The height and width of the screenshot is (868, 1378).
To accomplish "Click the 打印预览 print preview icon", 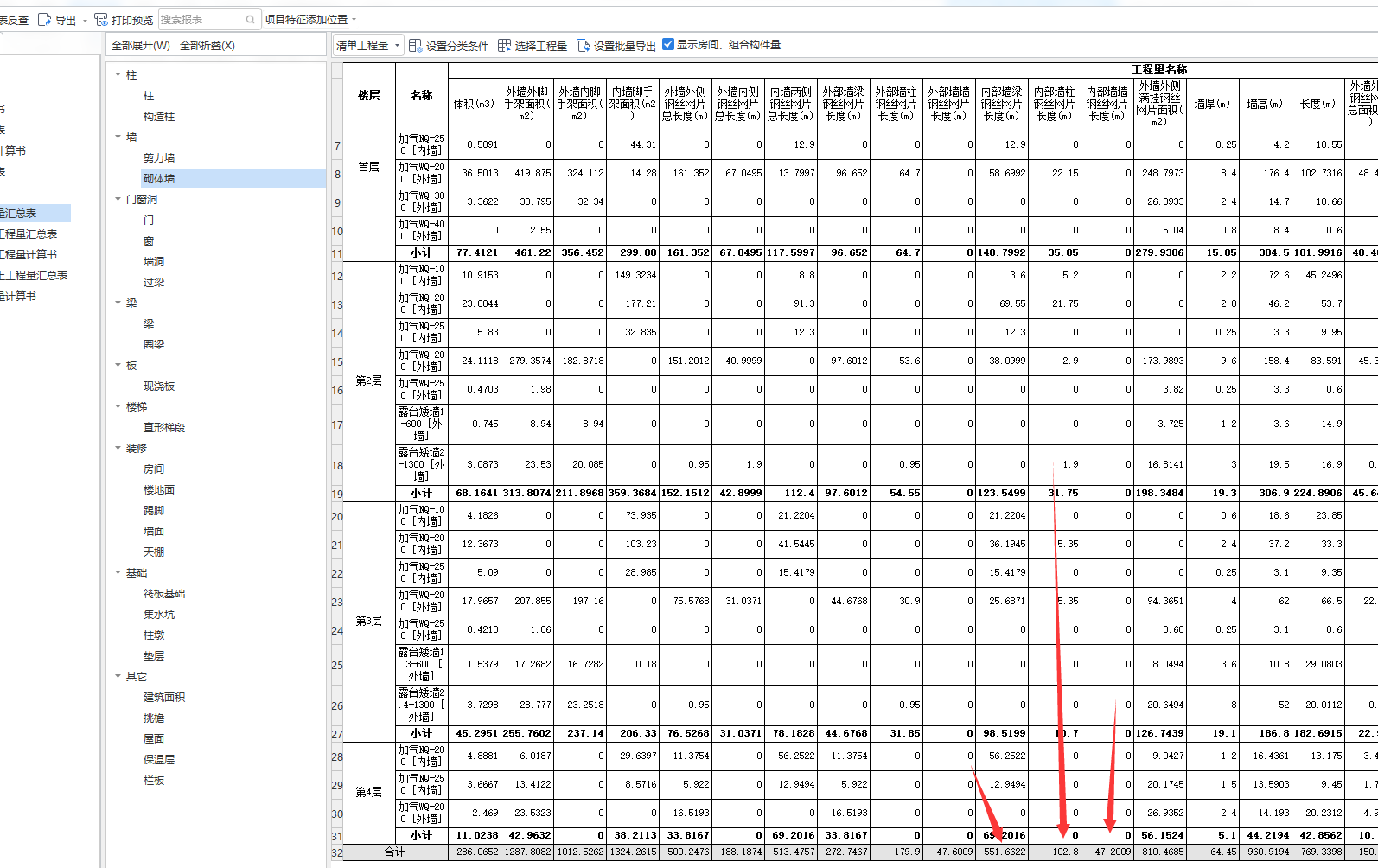I will tap(101, 20).
